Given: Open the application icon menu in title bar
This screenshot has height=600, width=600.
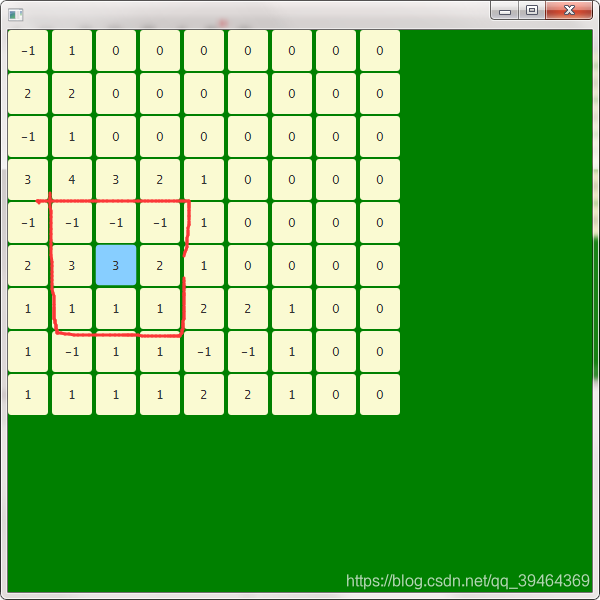Looking at the screenshot, I should point(16,15).
